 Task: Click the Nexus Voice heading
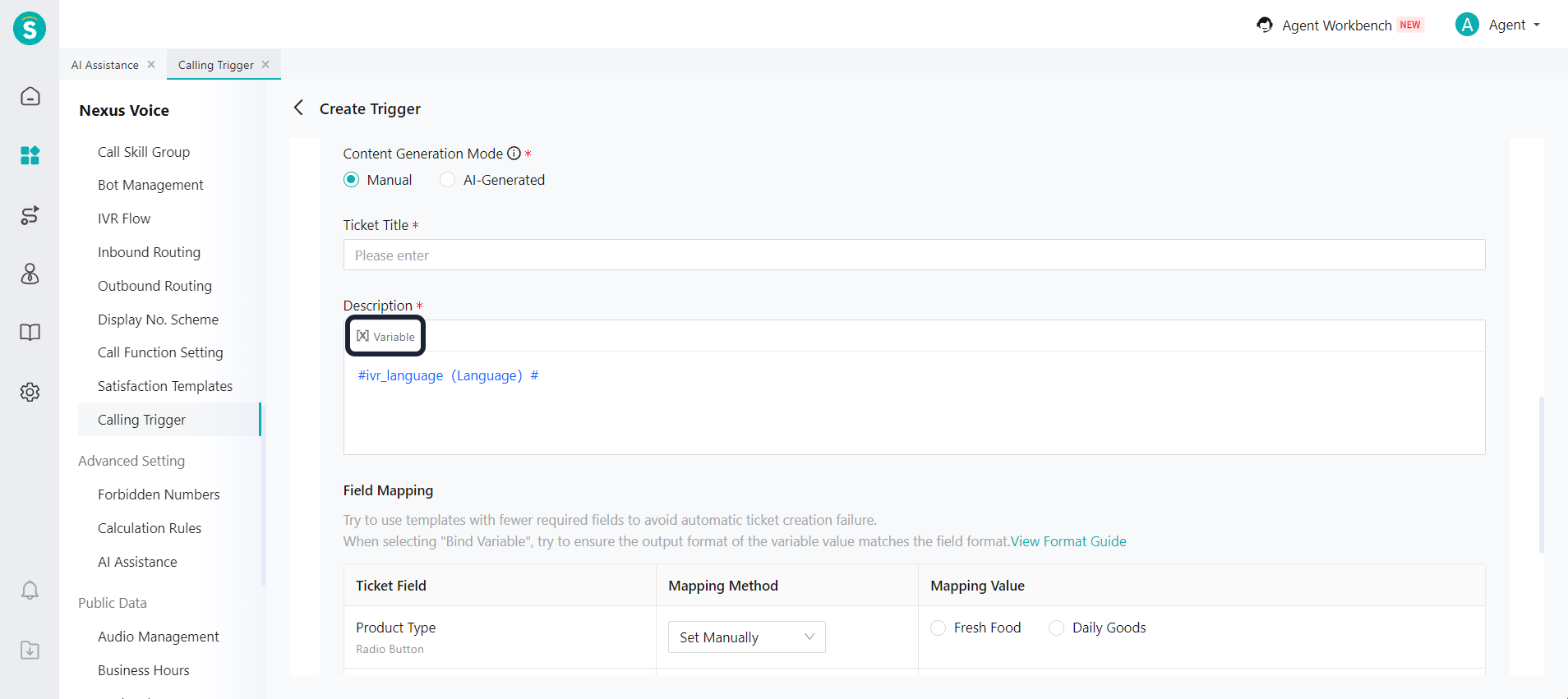pyautogui.click(x=124, y=111)
